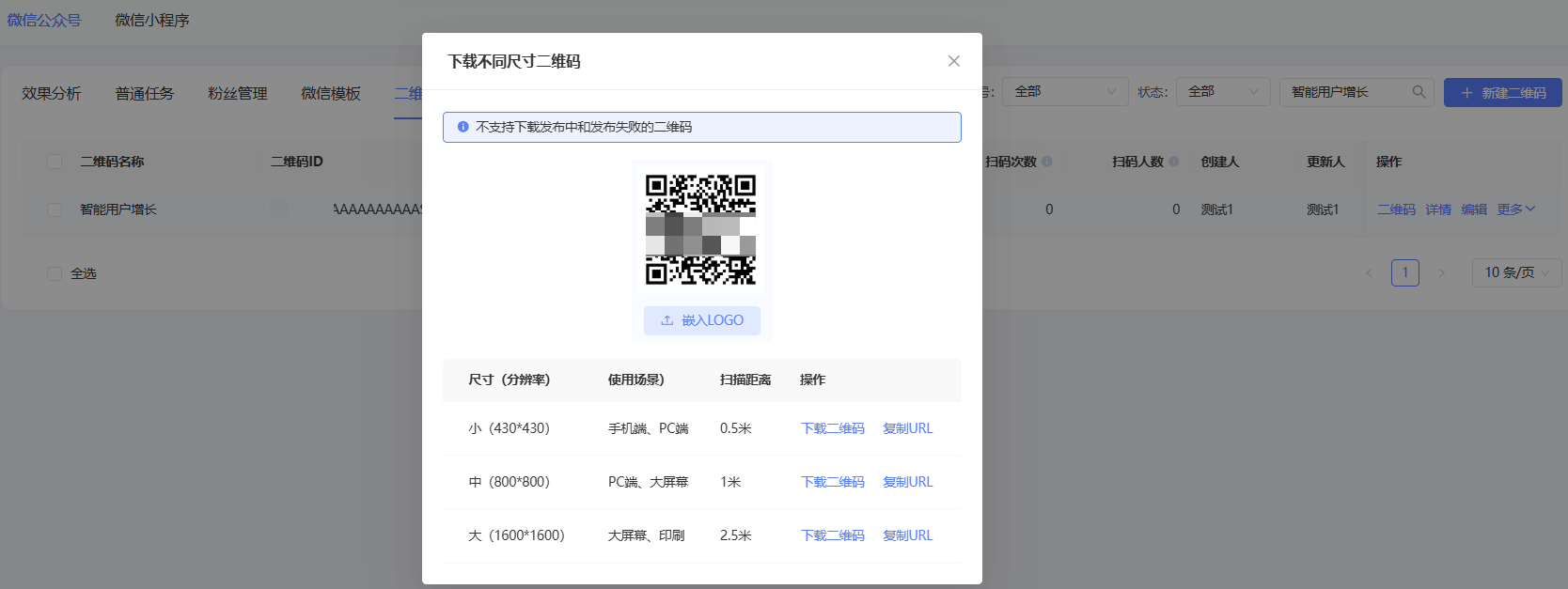The image size is (1568, 589).
Task: Toggle the header select-all checkbox
Action: (55, 162)
